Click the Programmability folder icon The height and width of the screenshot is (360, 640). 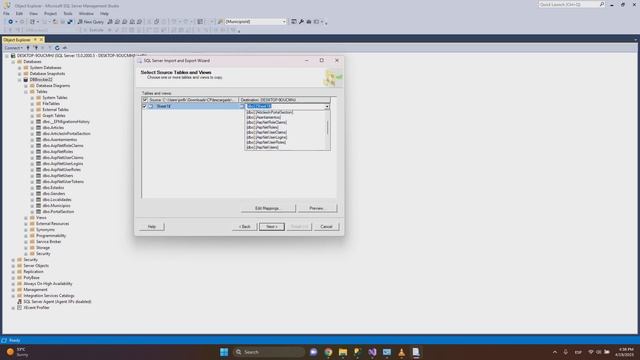point(32,236)
